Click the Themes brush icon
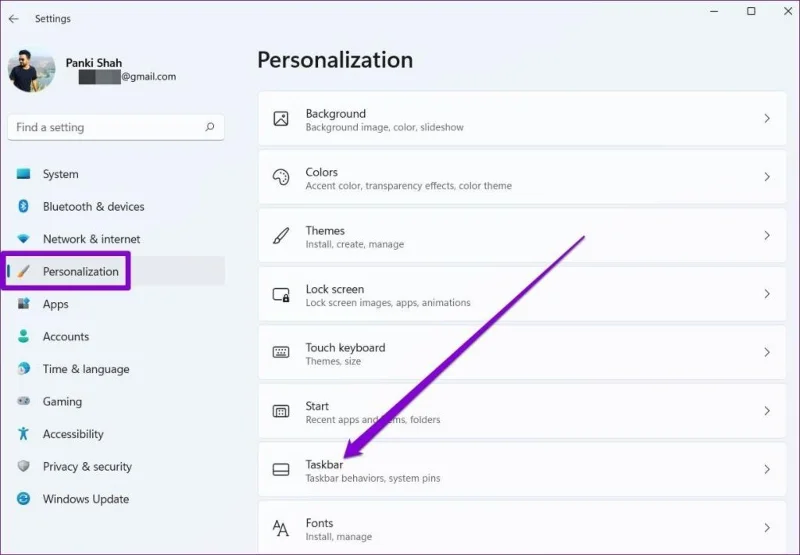Image resolution: width=800 pixels, height=555 pixels. coord(281,236)
